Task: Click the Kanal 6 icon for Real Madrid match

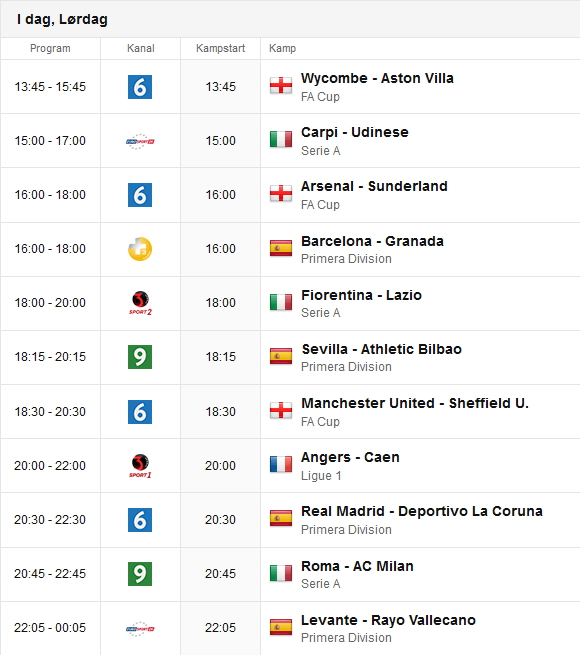Action: (x=140, y=520)
